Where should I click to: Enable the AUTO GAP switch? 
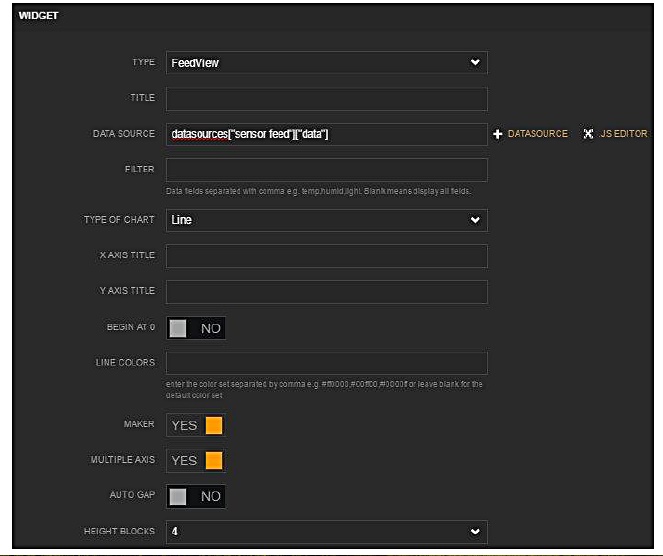(x=196, y=496)
